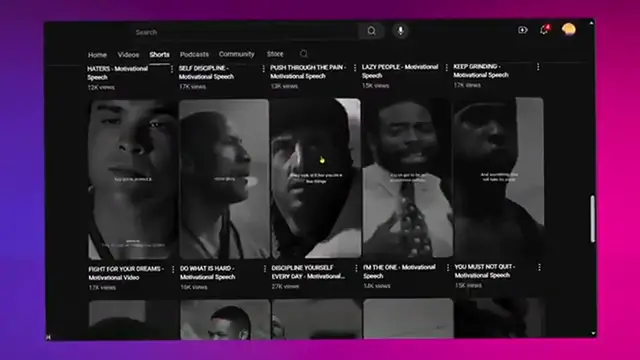Open options for DISCIPLINE YOURSELF EVERY DAY
This screenshot has height=360, width=640.
point(356,268)
